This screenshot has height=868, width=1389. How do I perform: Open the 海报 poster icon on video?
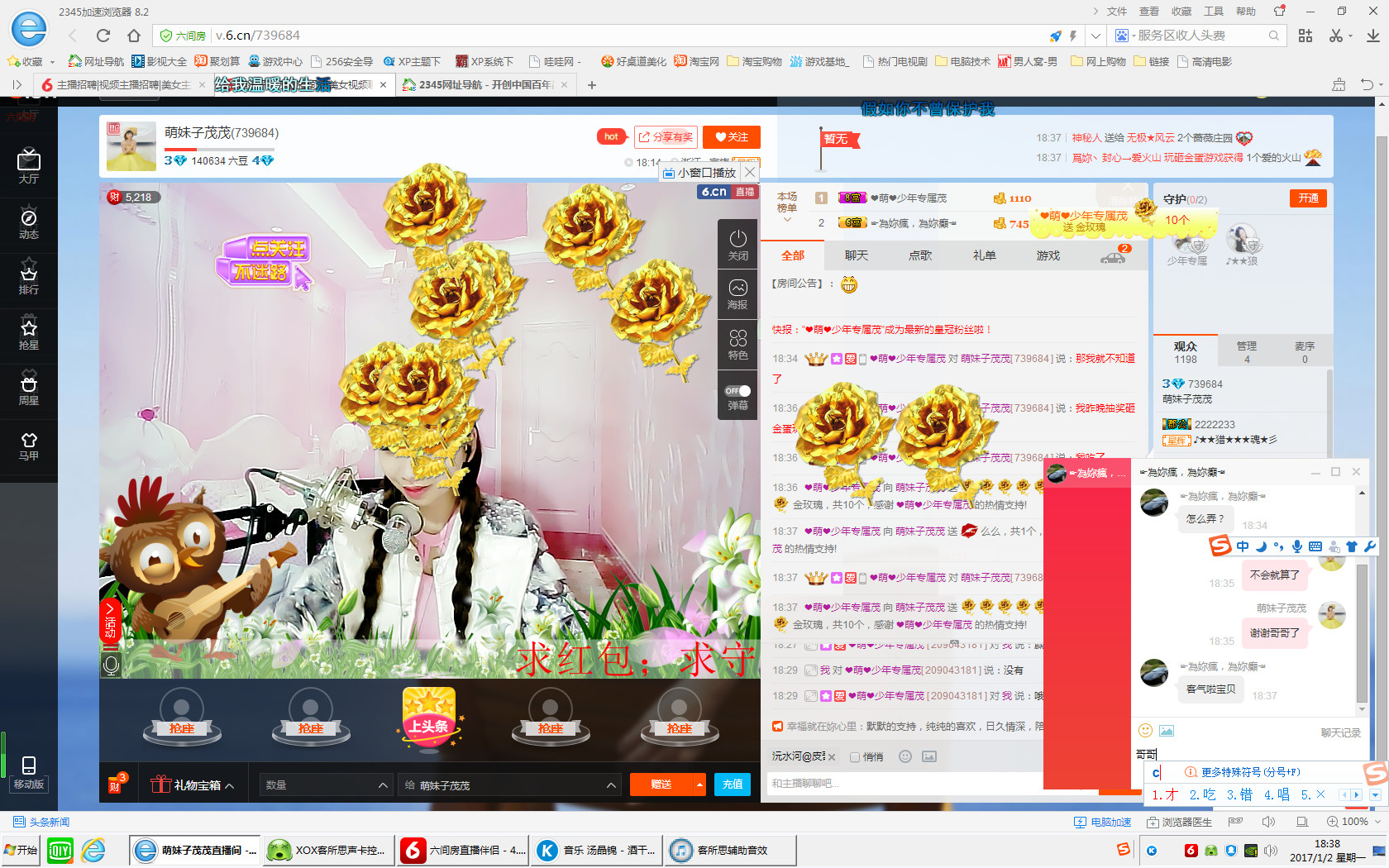coord(737,294)
